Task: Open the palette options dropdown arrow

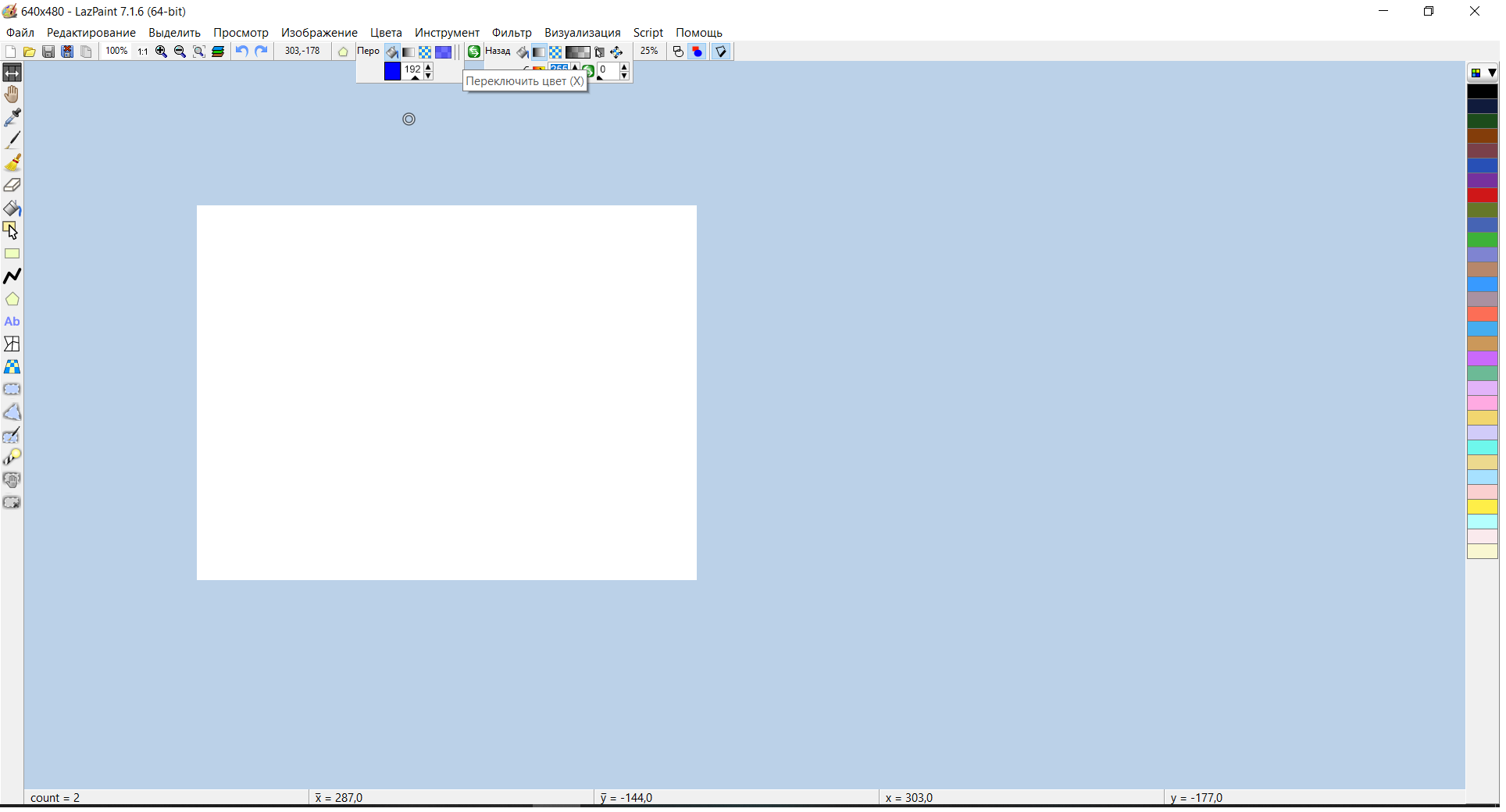Action: click(x=1491, y=73)
